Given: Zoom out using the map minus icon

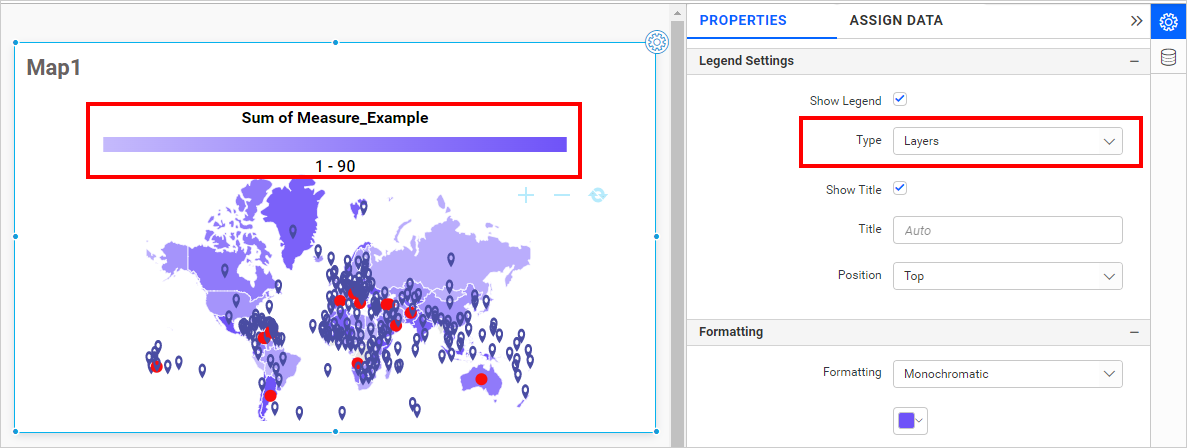Looking at the screenshot, I should [562, 195].
